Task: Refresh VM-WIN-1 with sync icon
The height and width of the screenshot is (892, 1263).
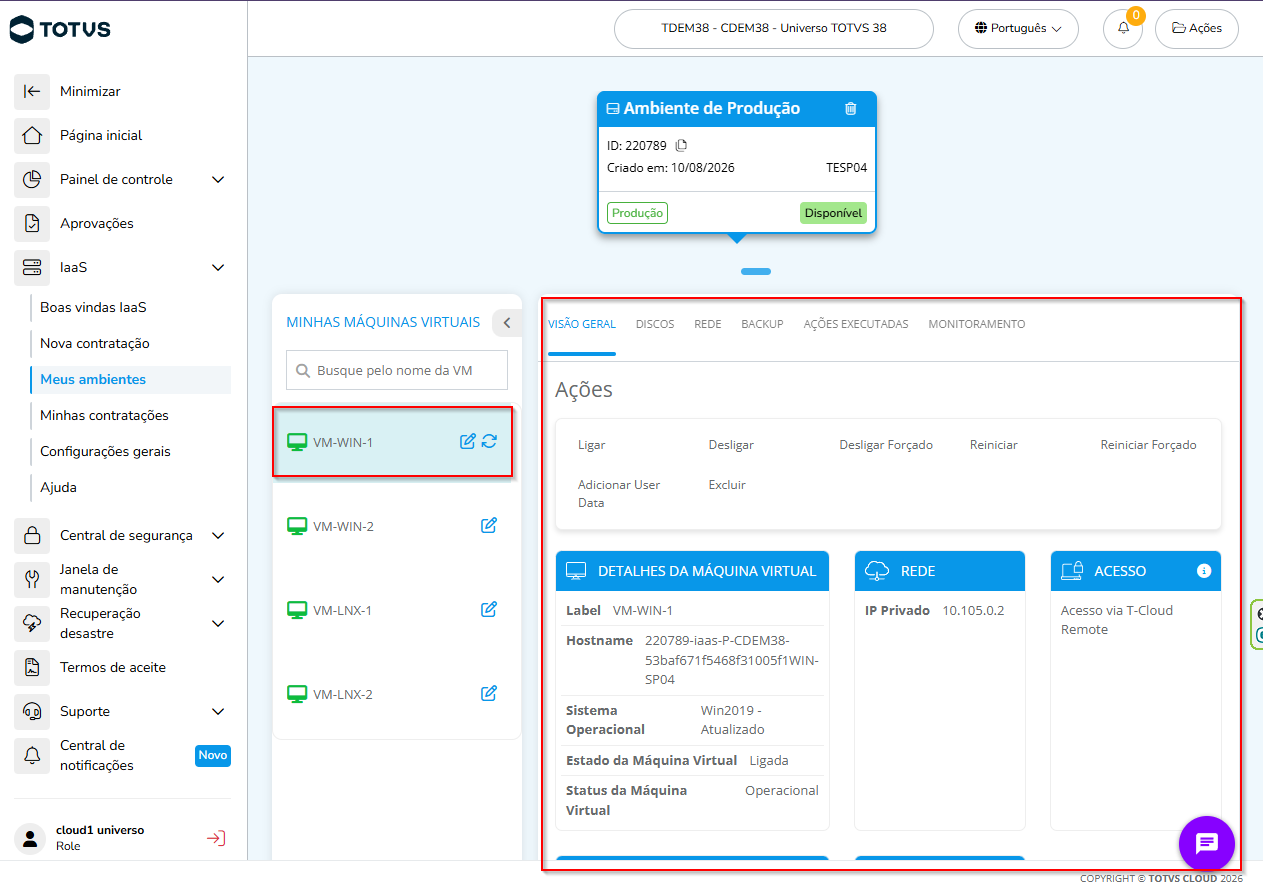Action: pos(489,441)
